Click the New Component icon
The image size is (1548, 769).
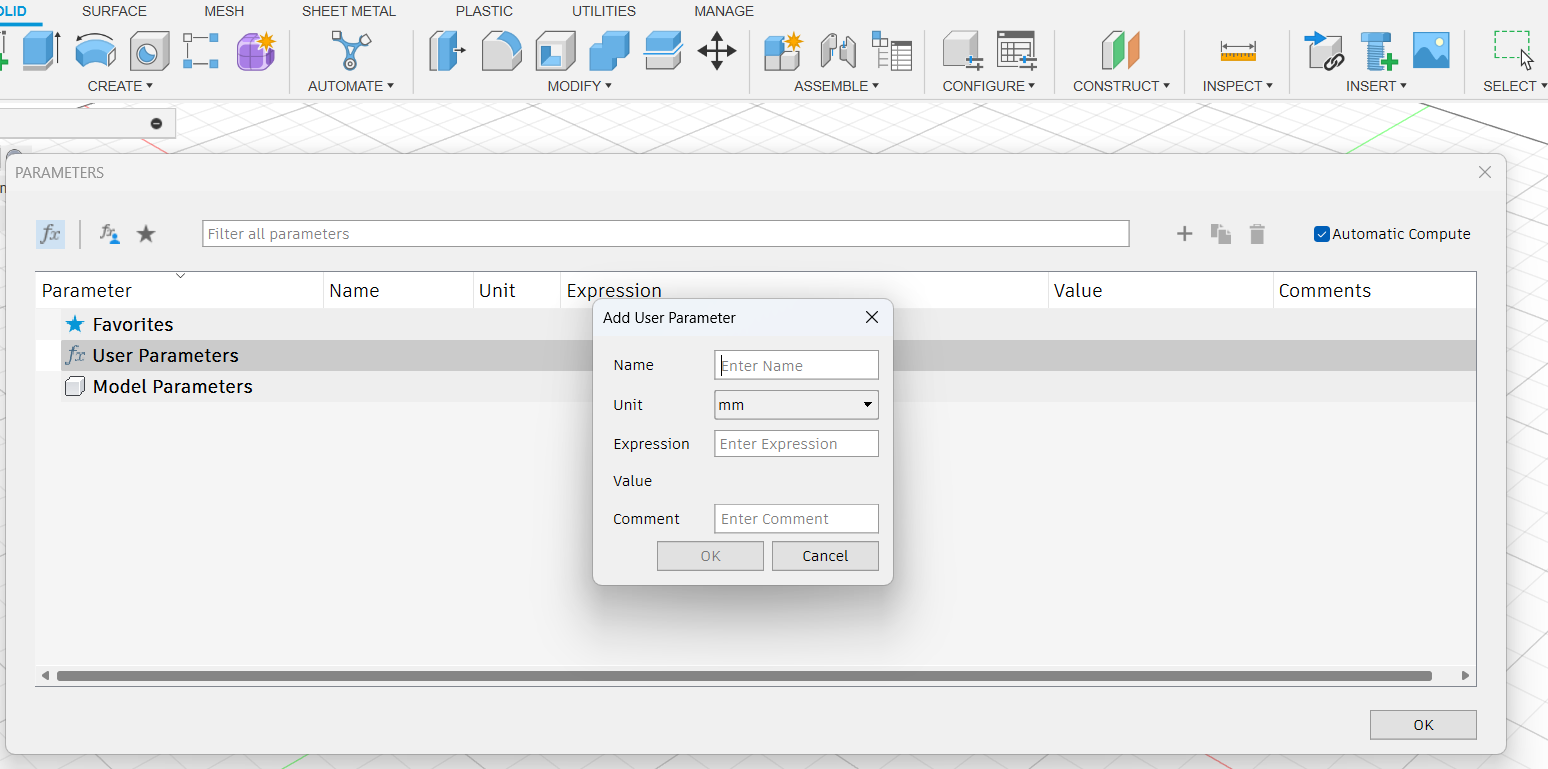click(x=783, y=50)
